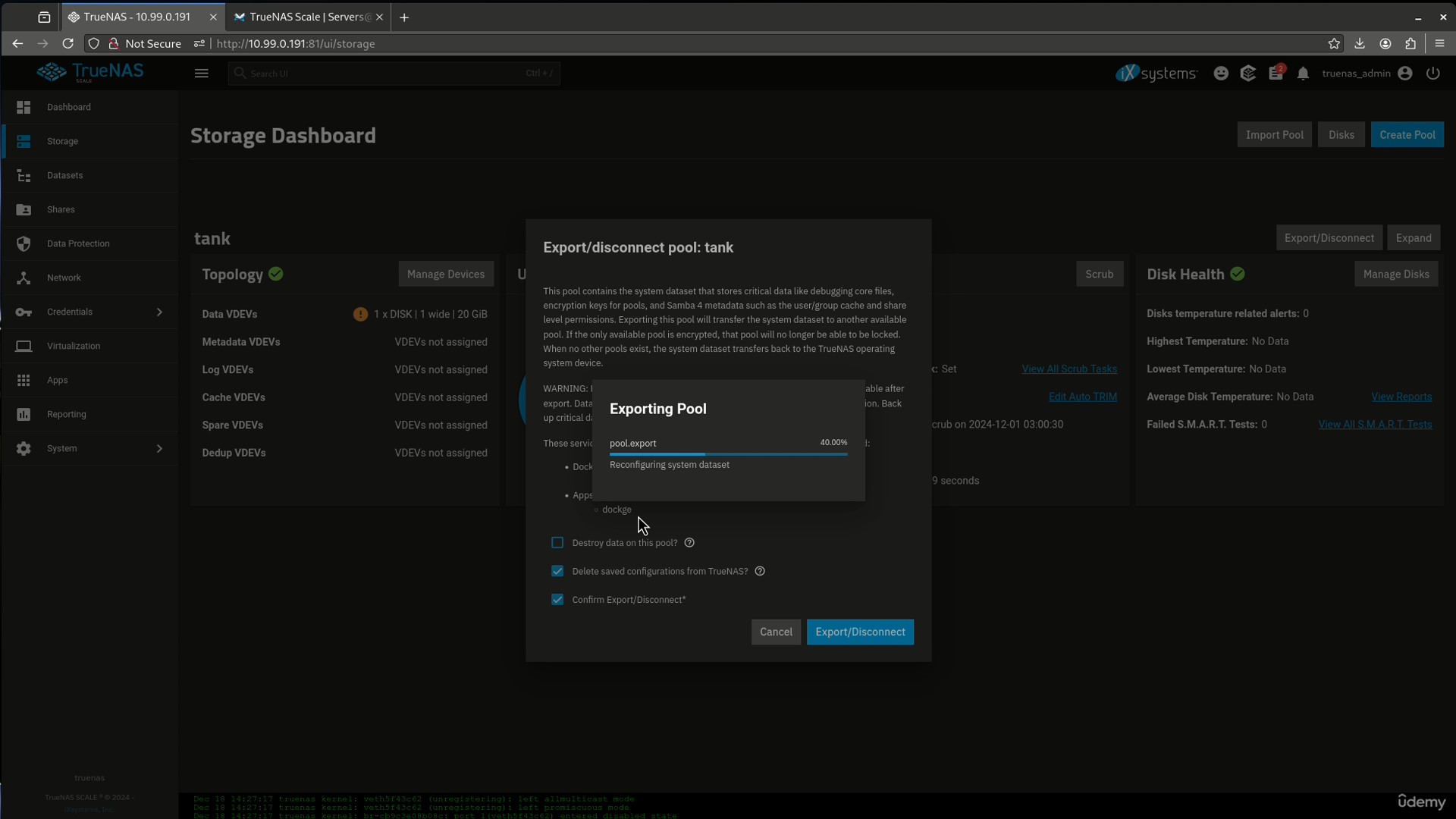Click Export/Disconnect button beside Expand

1329,238
